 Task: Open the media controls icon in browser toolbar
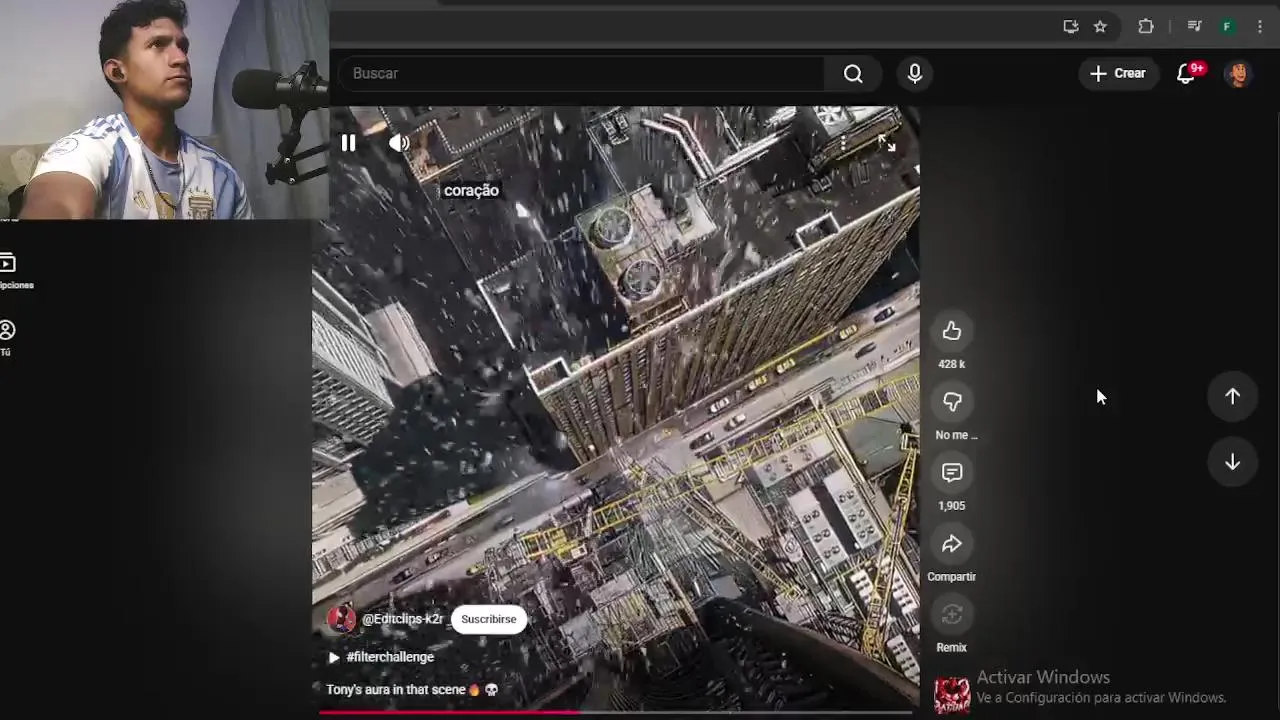1194,27
